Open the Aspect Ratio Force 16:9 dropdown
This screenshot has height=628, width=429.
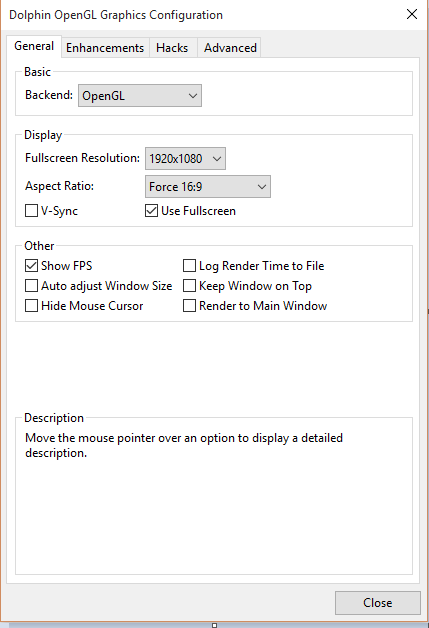[207, 187]
